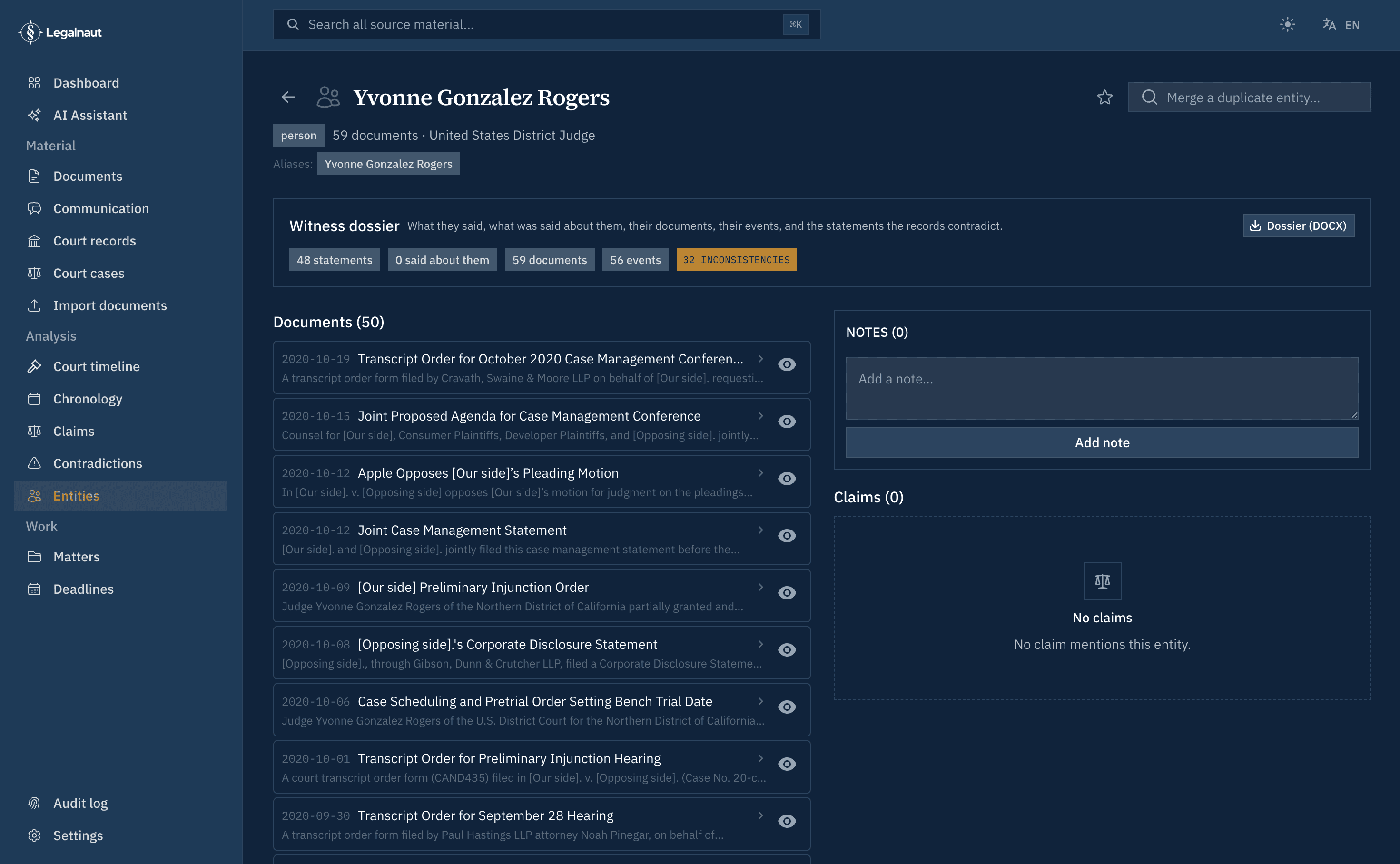
Task: Click the search magnifier icon in top bar
Action: tap(293, 25)
